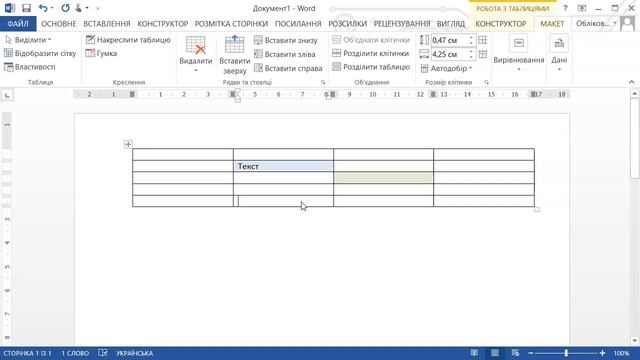Click the column width field 4,25 см
640x360 pixels.
pyautogui.click(x=449, y=54)
